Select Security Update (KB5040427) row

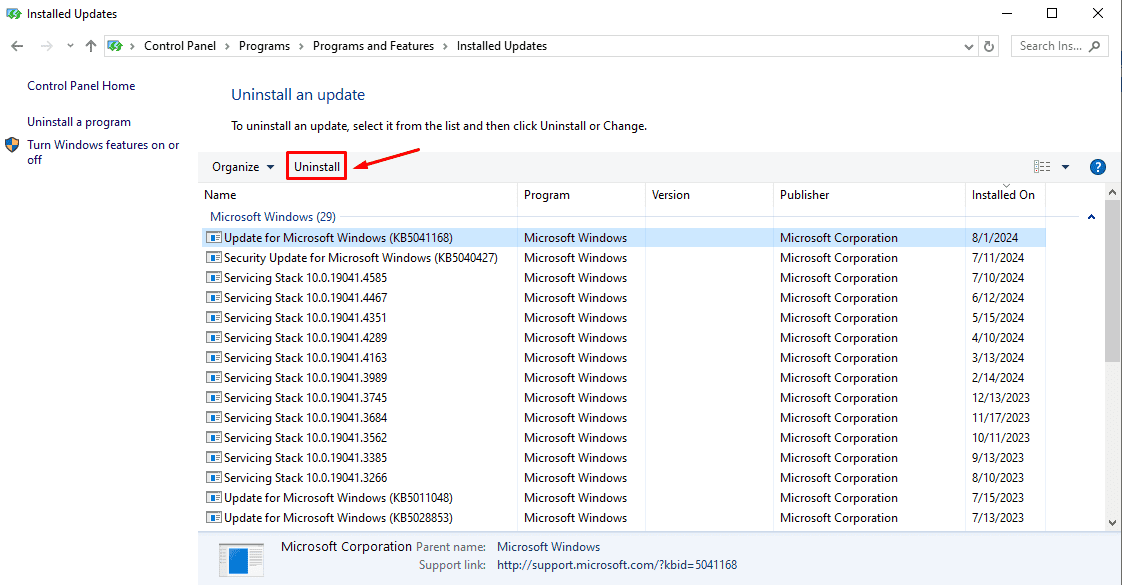point(624,257)
